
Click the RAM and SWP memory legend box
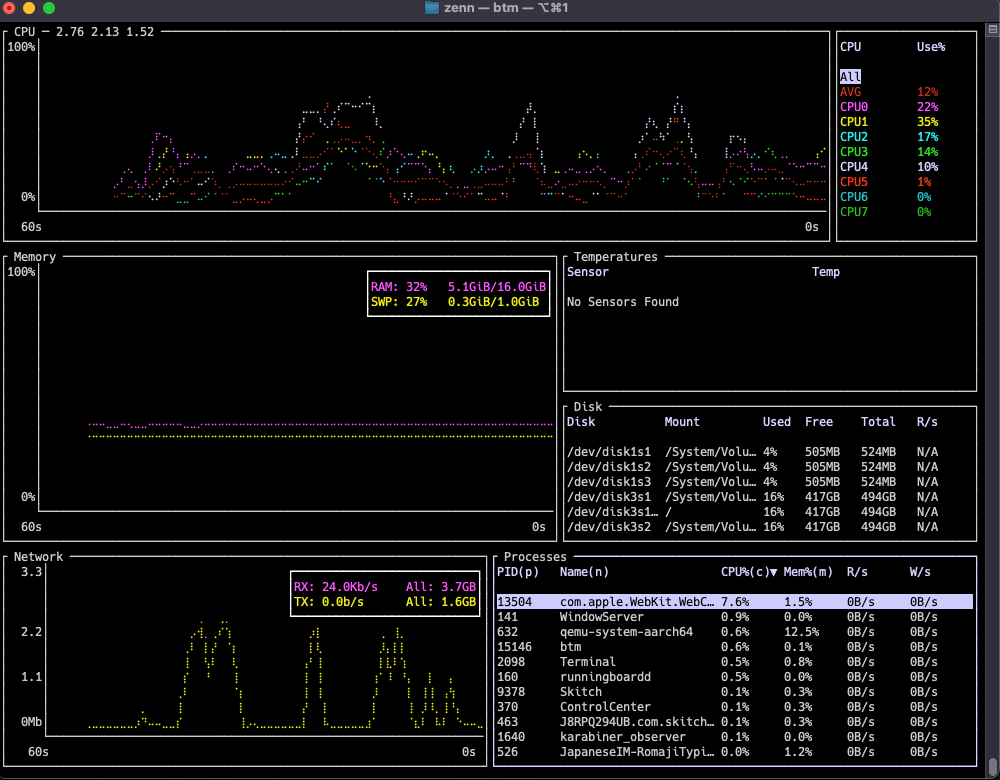[458, 294]
